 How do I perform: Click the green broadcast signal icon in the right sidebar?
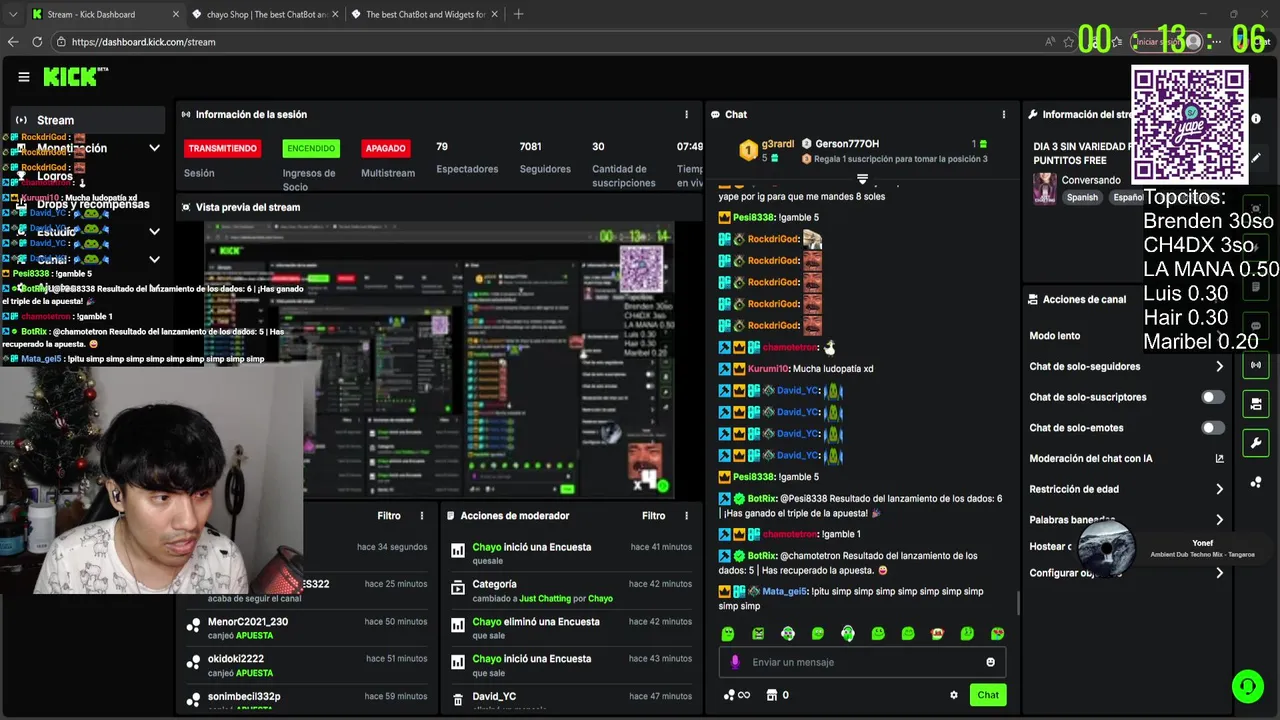tap(1256, 365)
